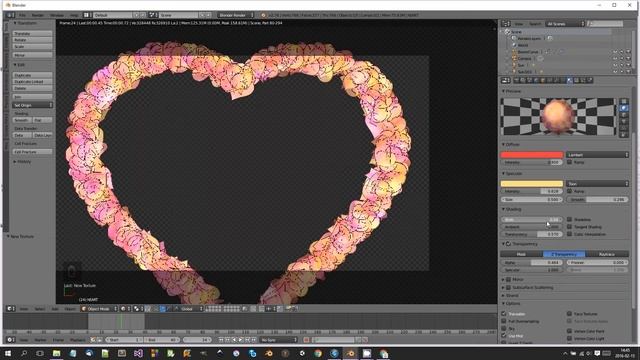Viewport: 640px width, 360px height.
Task: Open outliner editor type selector
Action: pos(506,24)
